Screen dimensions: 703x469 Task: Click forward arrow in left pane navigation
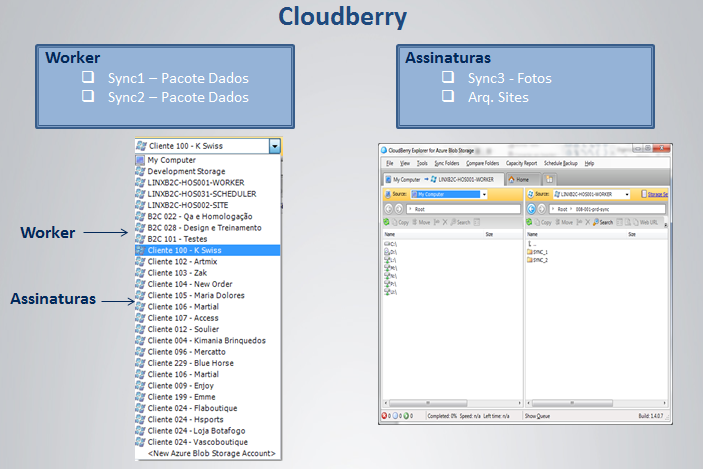(399, 209)
